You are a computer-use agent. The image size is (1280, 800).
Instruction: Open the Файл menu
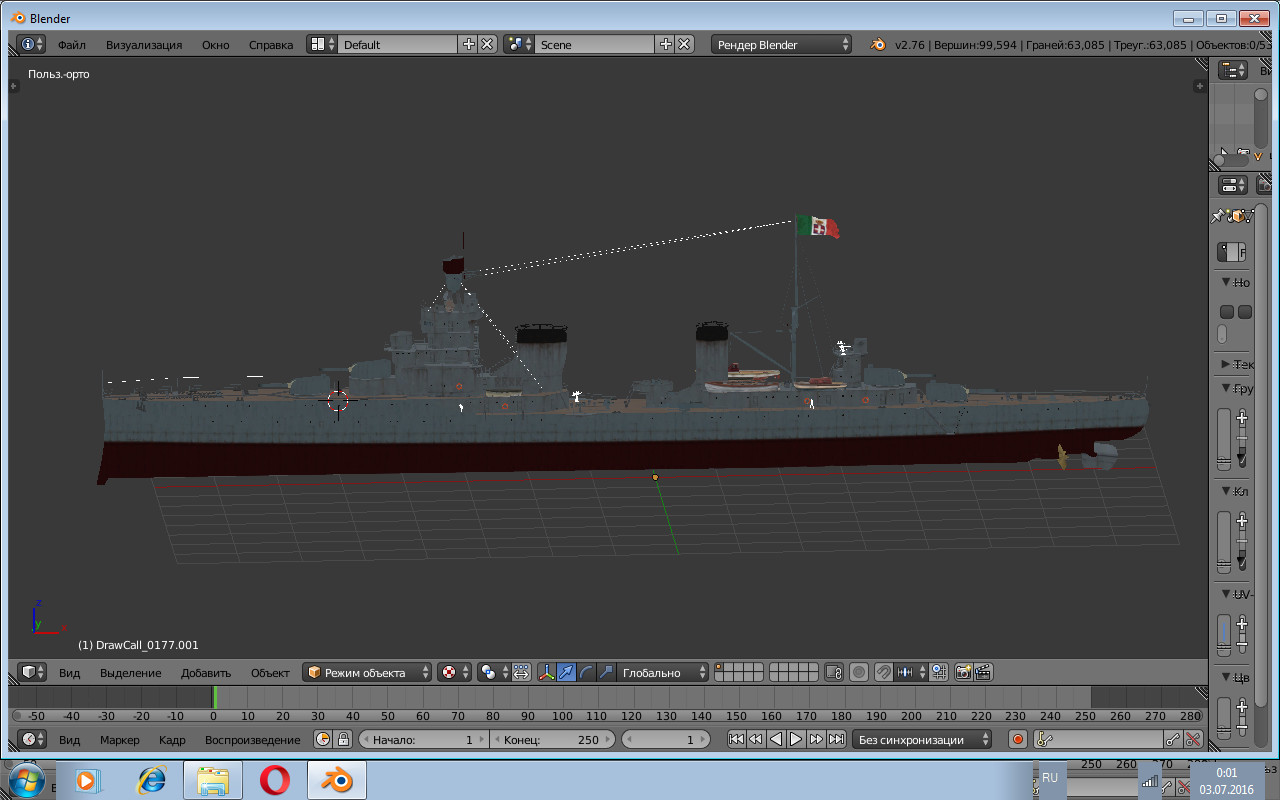(72, 44)
